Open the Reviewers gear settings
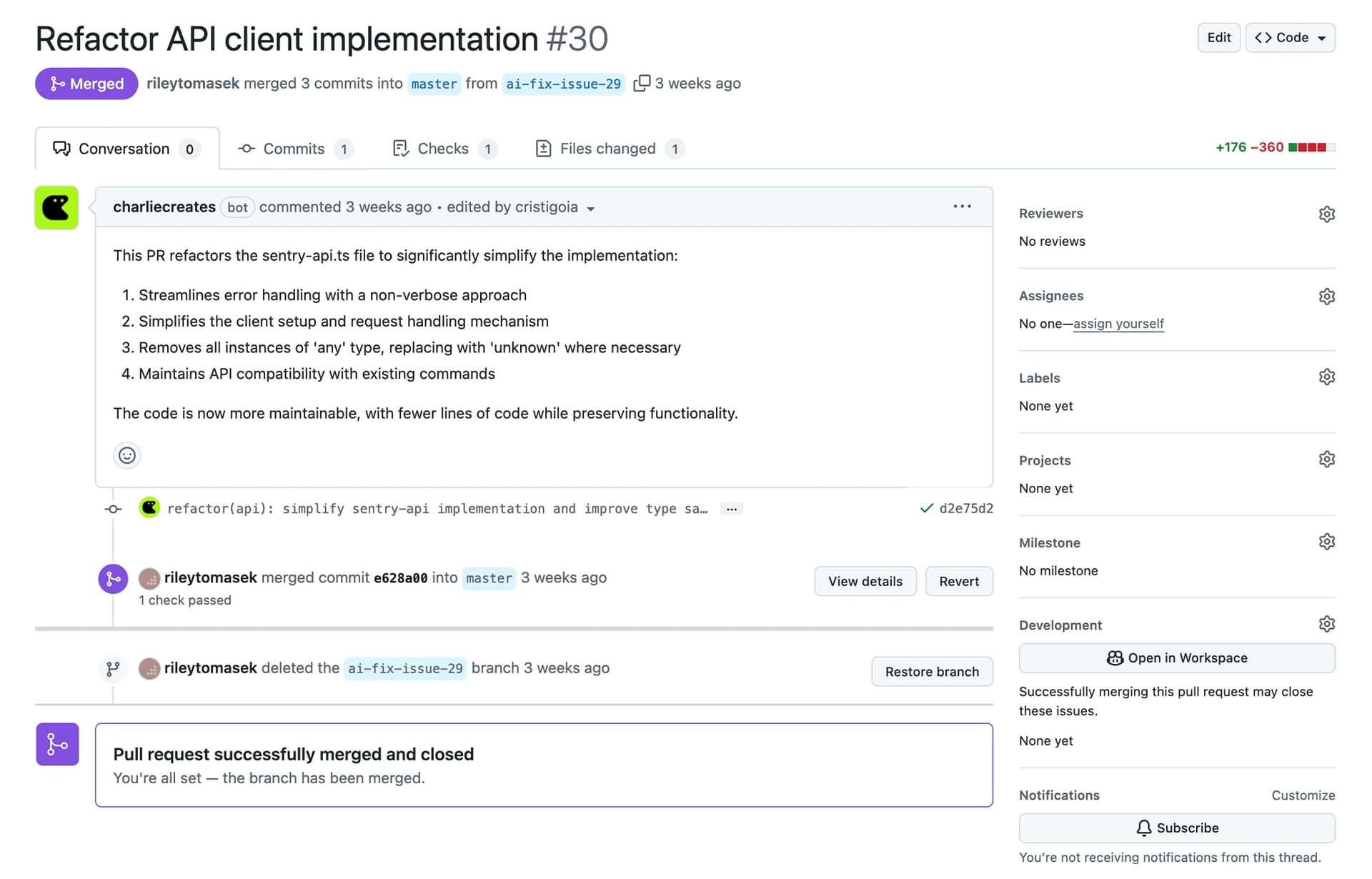The width and height of the screenshot is (1372, 879). click(x=1326, y=214)
